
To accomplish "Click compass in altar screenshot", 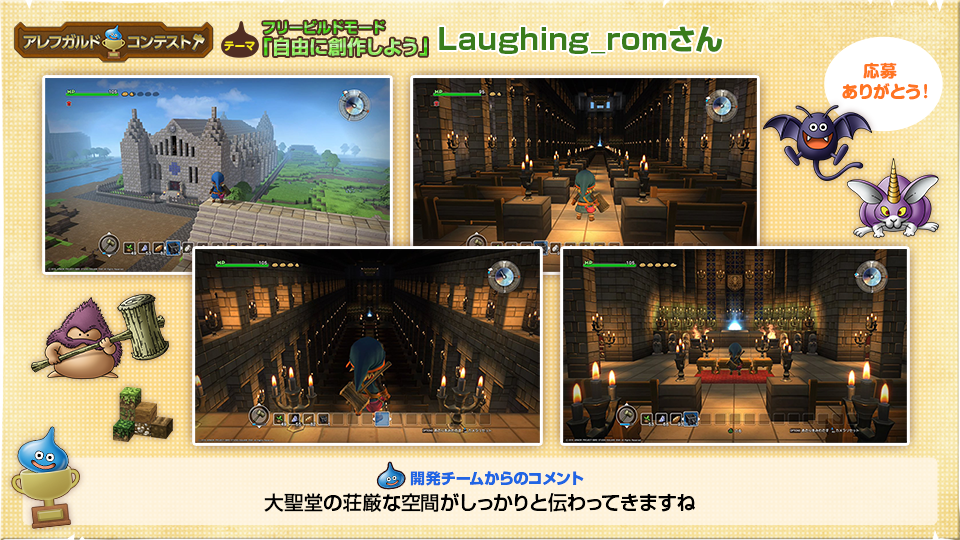I will click(x=871, y=277).
